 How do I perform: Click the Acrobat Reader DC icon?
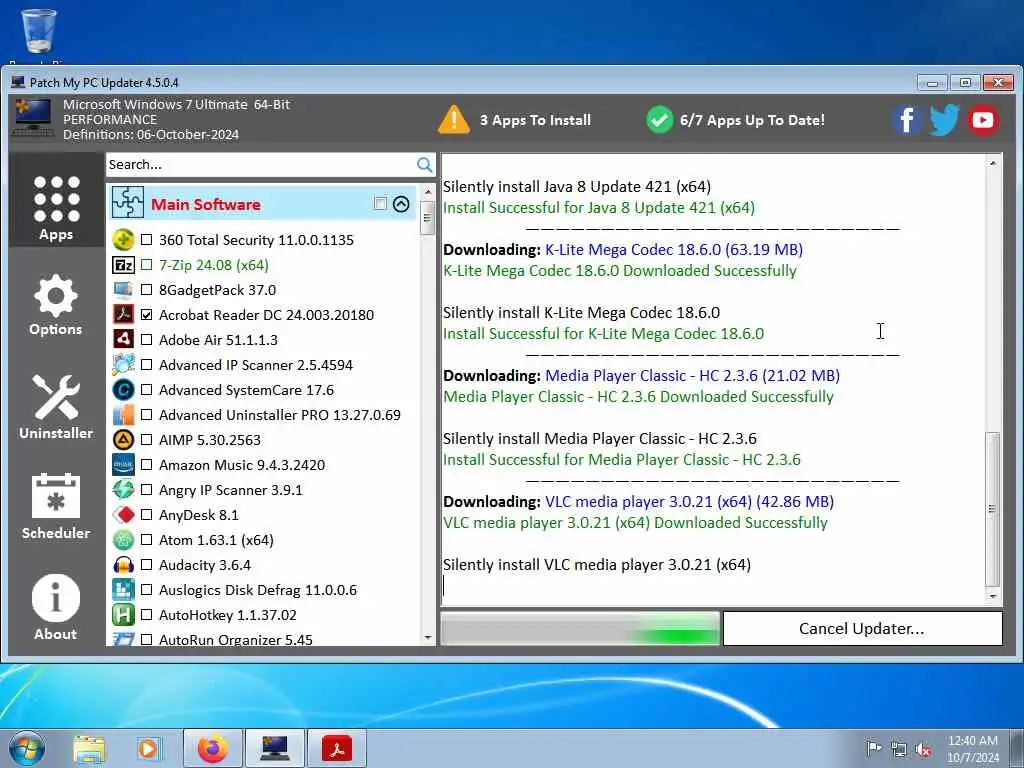123,314
